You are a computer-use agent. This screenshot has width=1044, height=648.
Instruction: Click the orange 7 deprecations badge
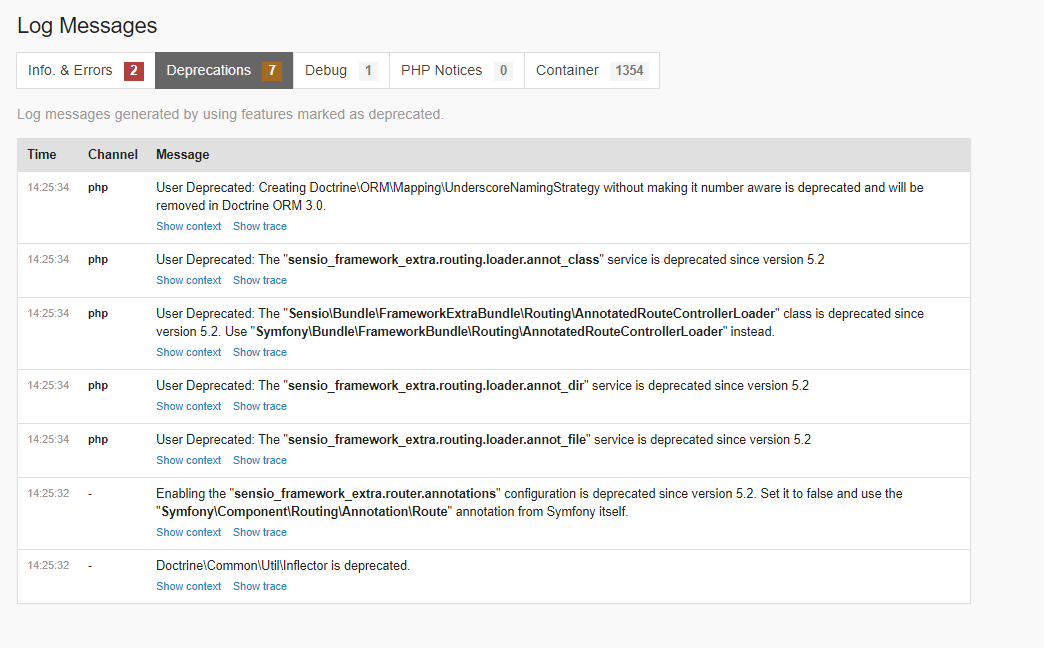tap(272, 71)
